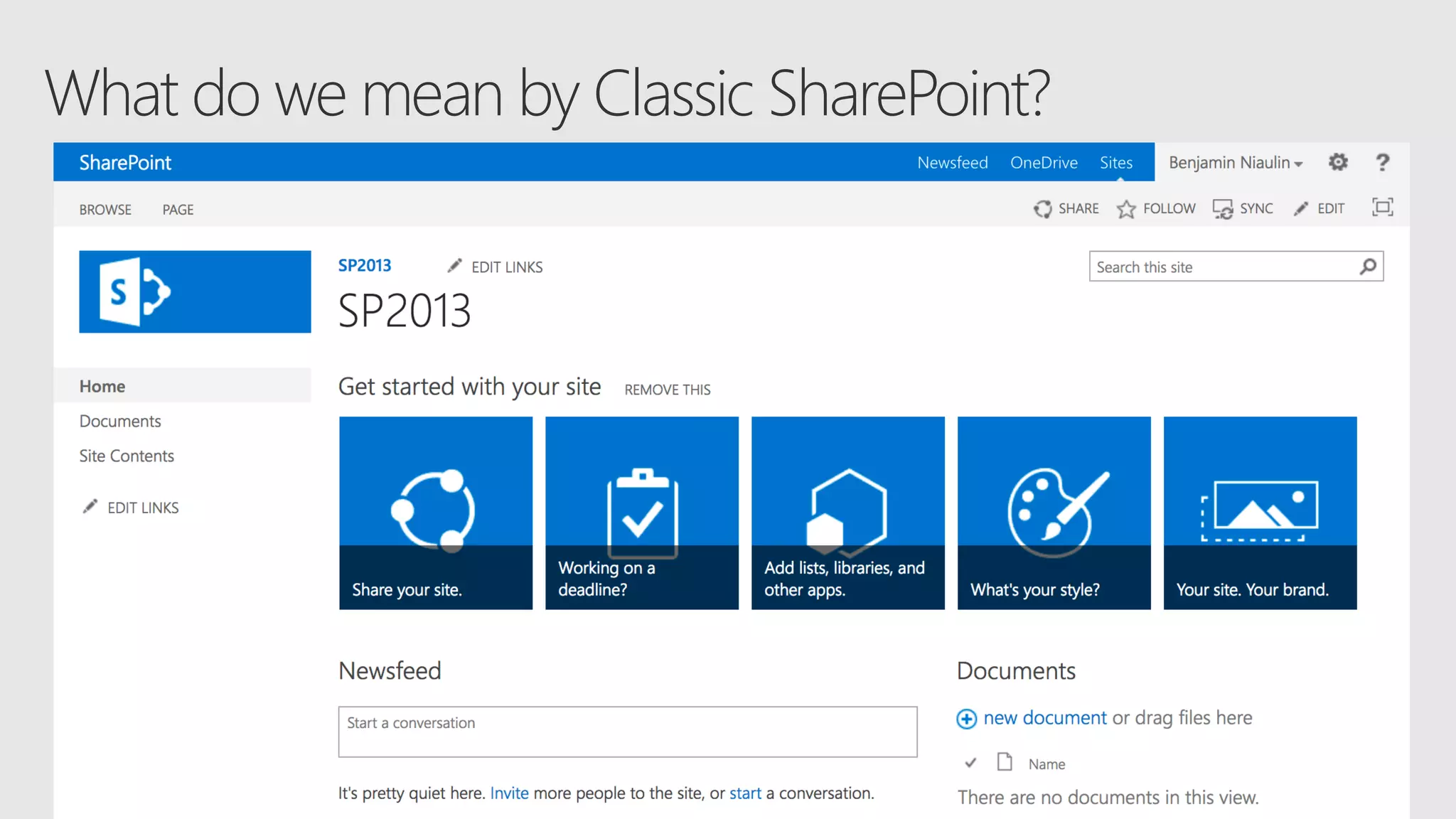Click the Share sync-circle icon in ribbon
This screenshot has height=819, width=1456.
pyautogui.click(x=1042, y=208)
